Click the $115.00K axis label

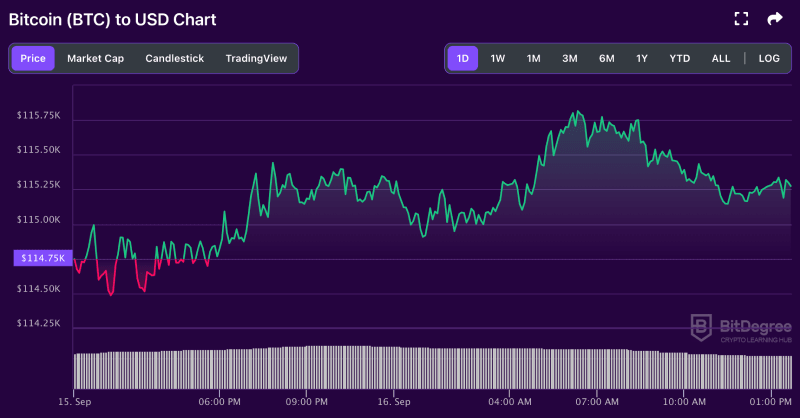point(38,219)
